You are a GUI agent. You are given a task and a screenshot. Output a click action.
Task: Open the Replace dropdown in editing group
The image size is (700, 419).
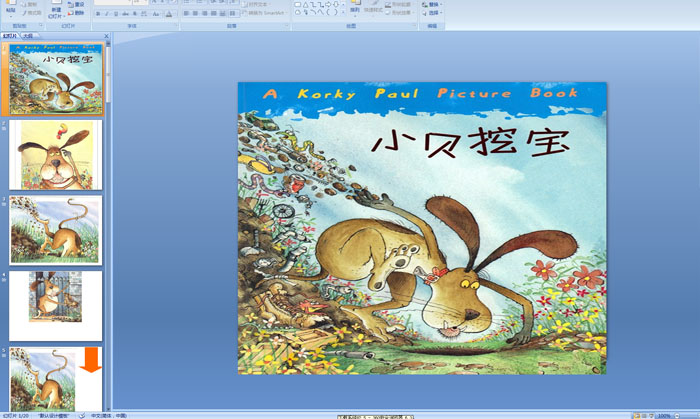pyautogui.click(x=432, y=4)
